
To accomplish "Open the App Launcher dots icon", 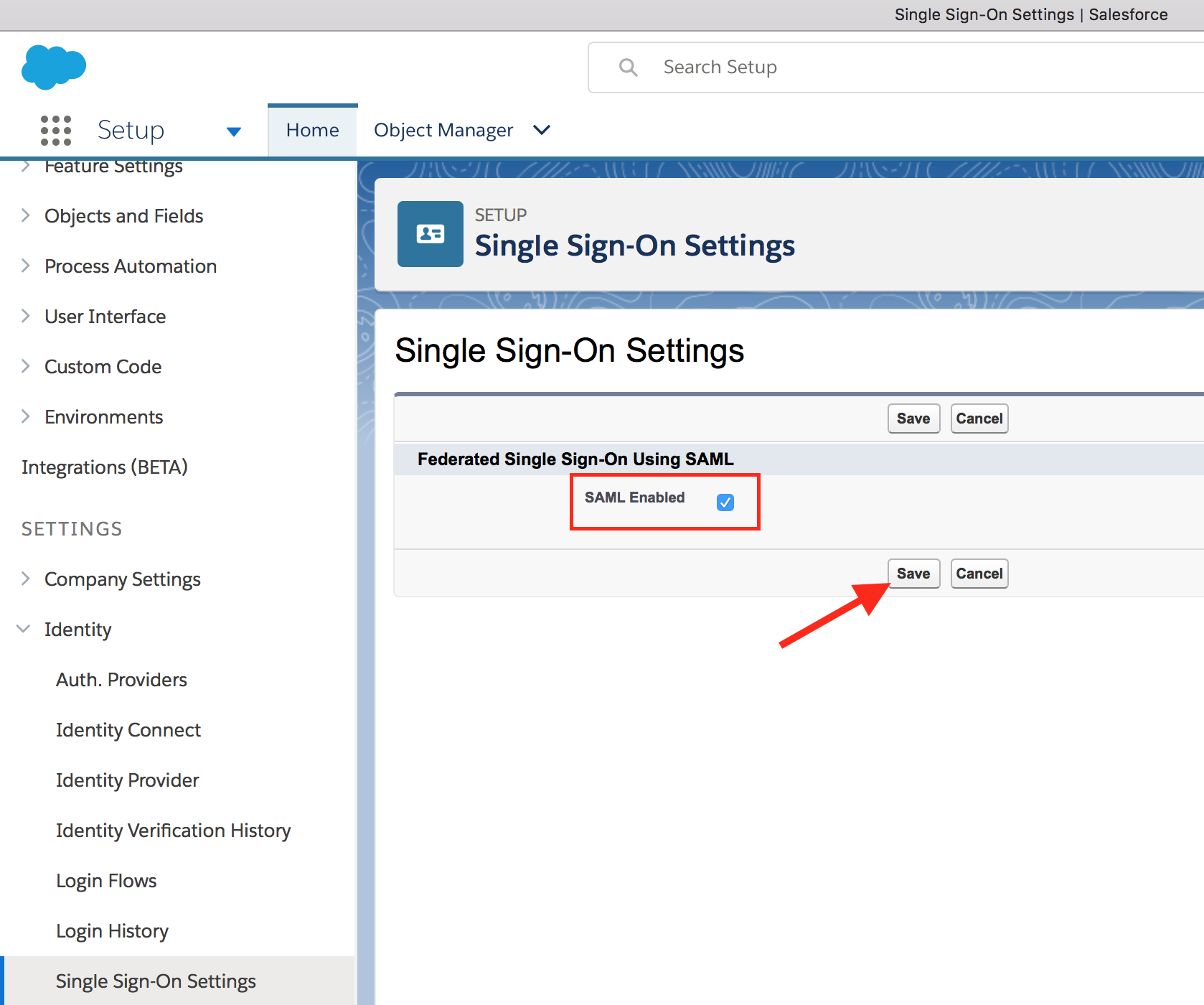I will coord(56,131).
